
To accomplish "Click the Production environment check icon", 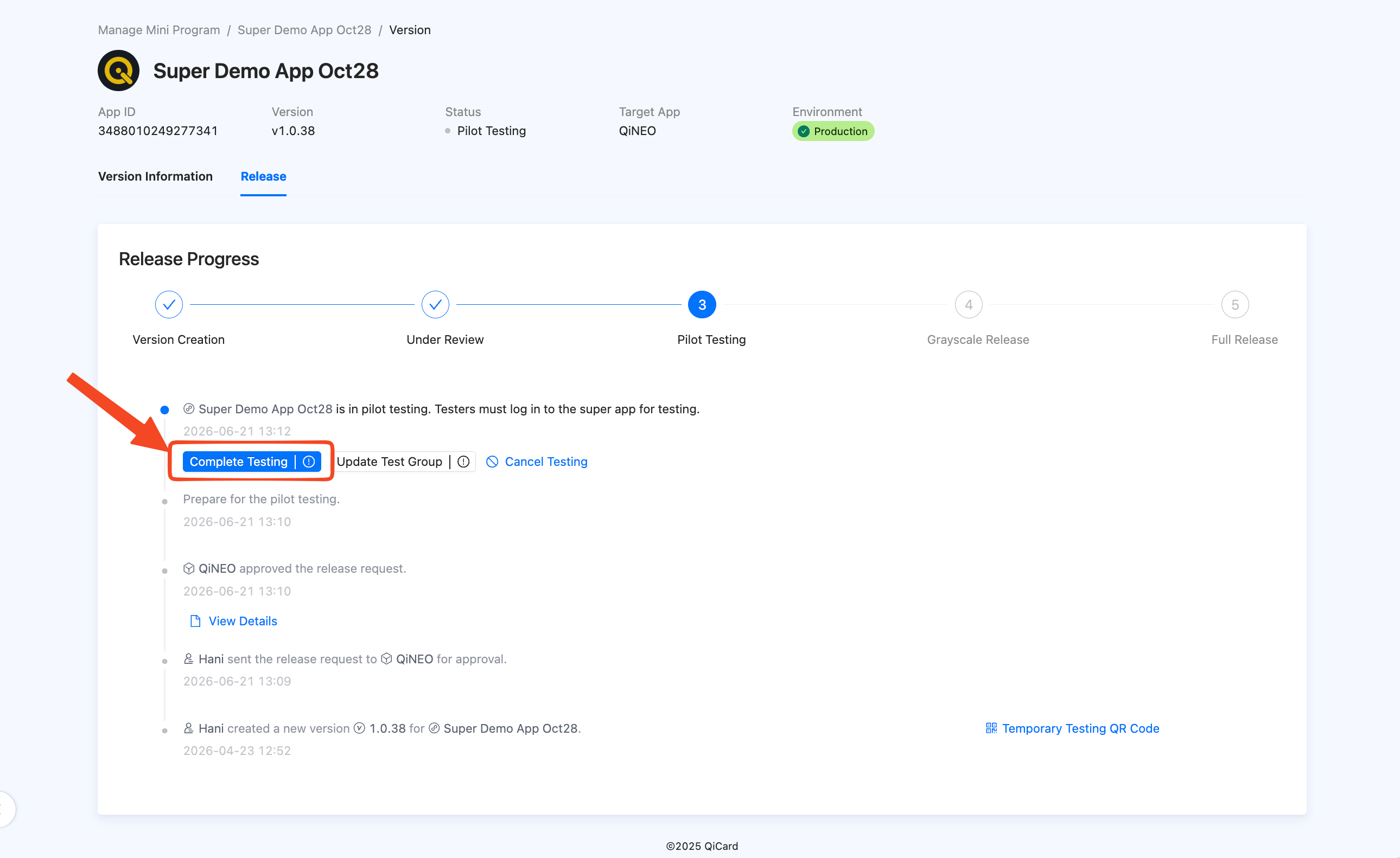I will pyautogui.click(x=804, y=131).
